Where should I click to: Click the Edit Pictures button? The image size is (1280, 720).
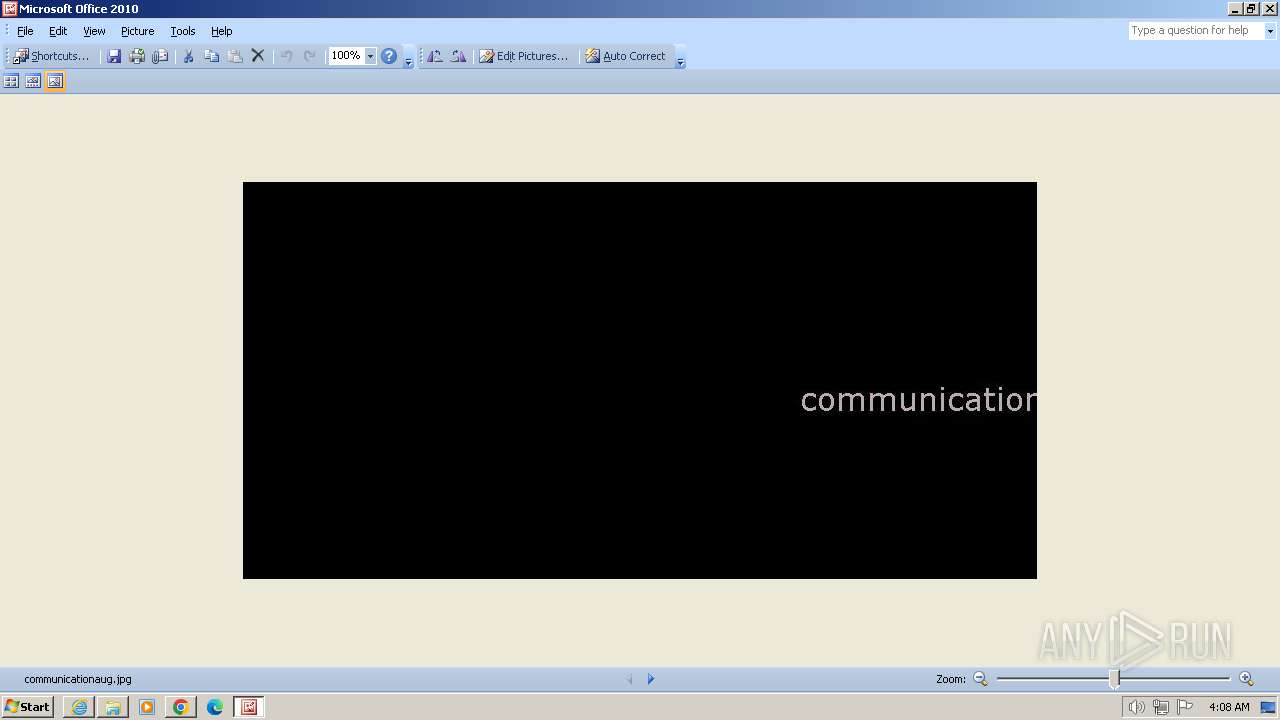[x=523, y=56]
